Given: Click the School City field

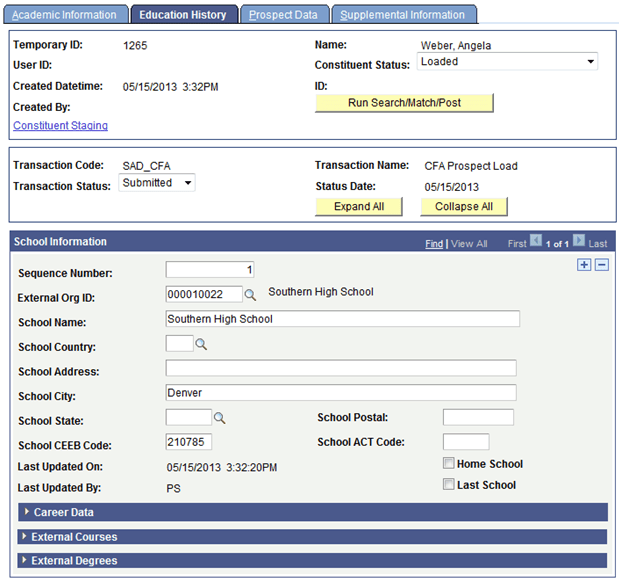Looking at the screenshot, I should point(341,393).
